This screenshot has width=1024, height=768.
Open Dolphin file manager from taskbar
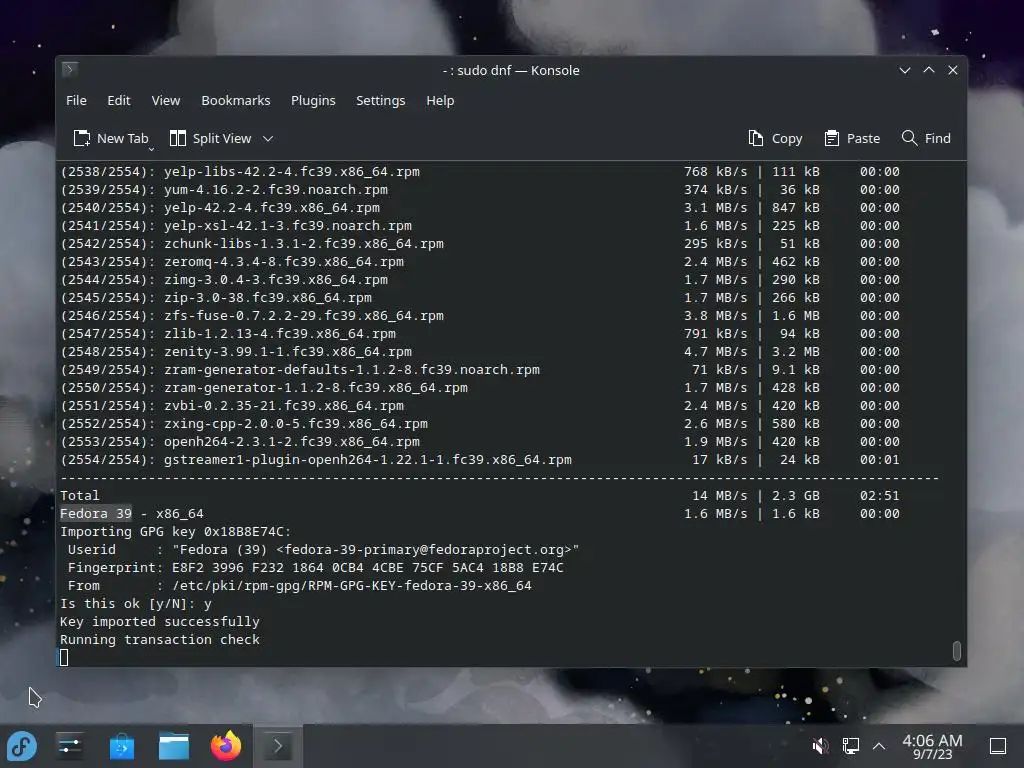point(174,746)
